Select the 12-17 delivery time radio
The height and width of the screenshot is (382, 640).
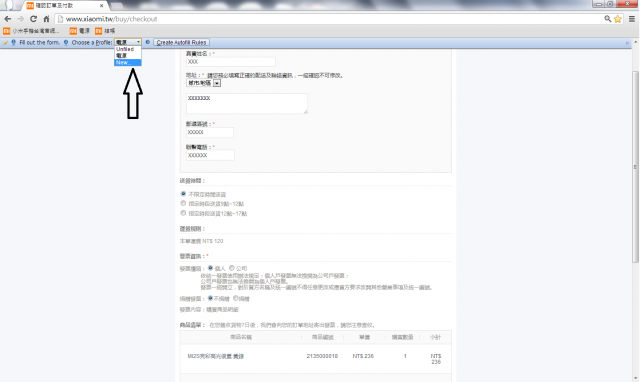[x=183, y=213]
